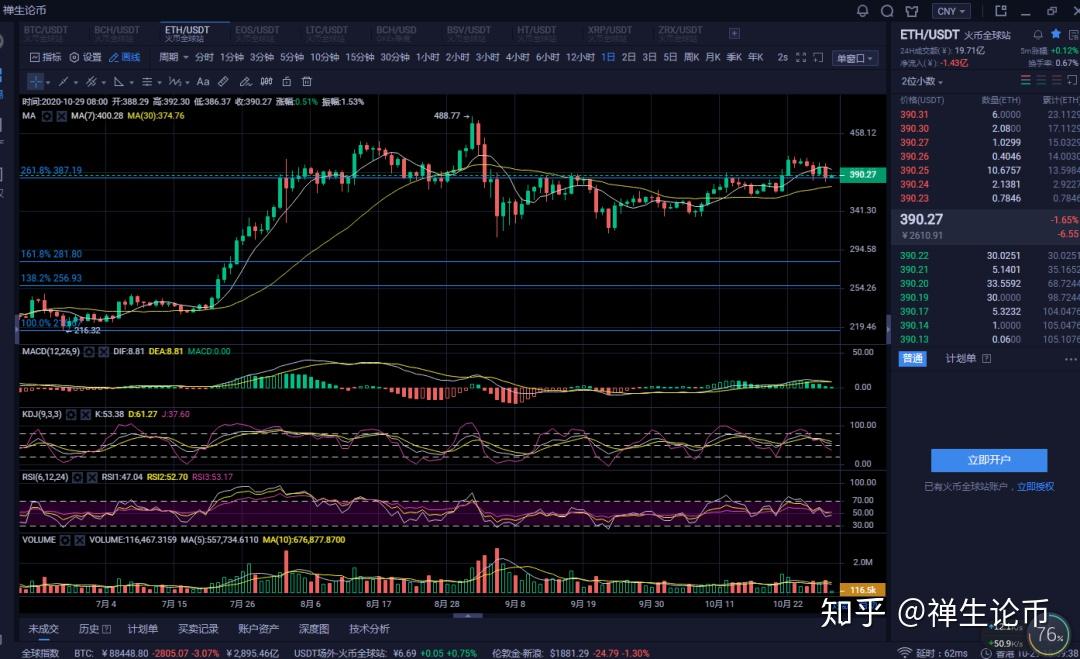Select the 周K timeframe
This screenshot has width=1080, height=659.
tap(691, 57)
